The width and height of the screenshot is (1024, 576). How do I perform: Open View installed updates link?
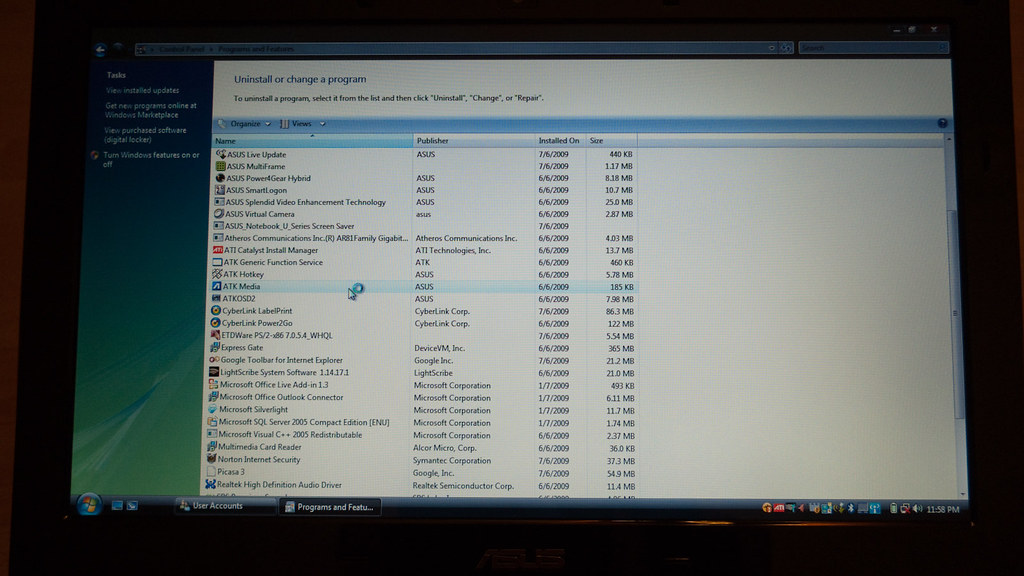[x=142, y=91]
